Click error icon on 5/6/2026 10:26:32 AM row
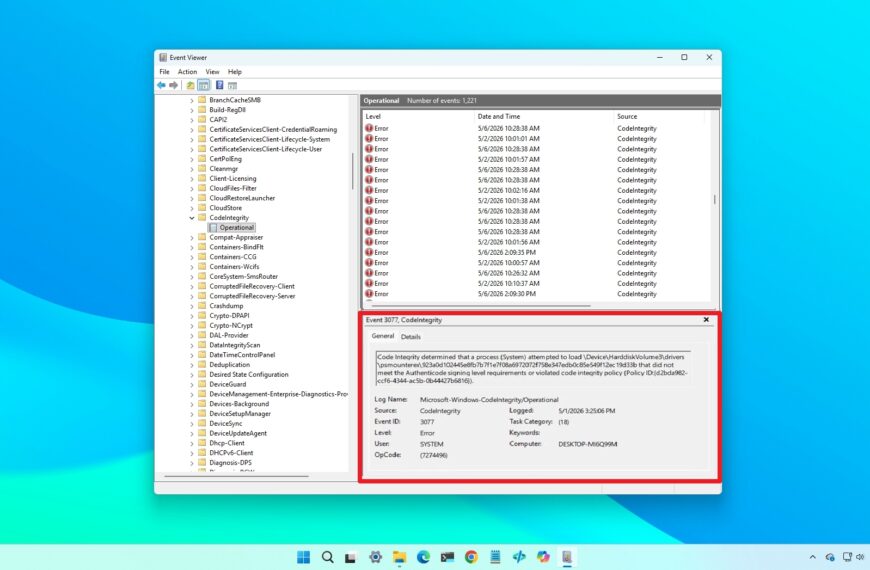Viewport: 870px width, 570px height. pyautogui.click(x=369, y=273)
